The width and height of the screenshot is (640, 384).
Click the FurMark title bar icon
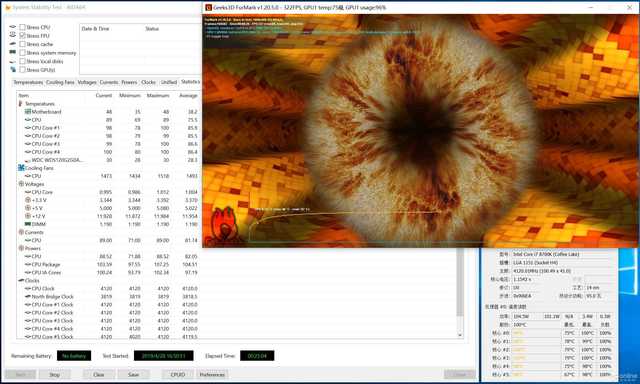tap(209, 7)
